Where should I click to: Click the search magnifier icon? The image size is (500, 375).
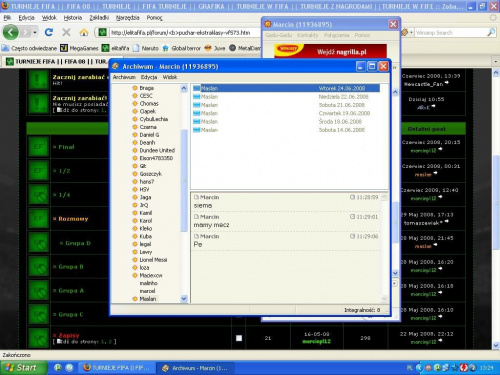point(491,32)
